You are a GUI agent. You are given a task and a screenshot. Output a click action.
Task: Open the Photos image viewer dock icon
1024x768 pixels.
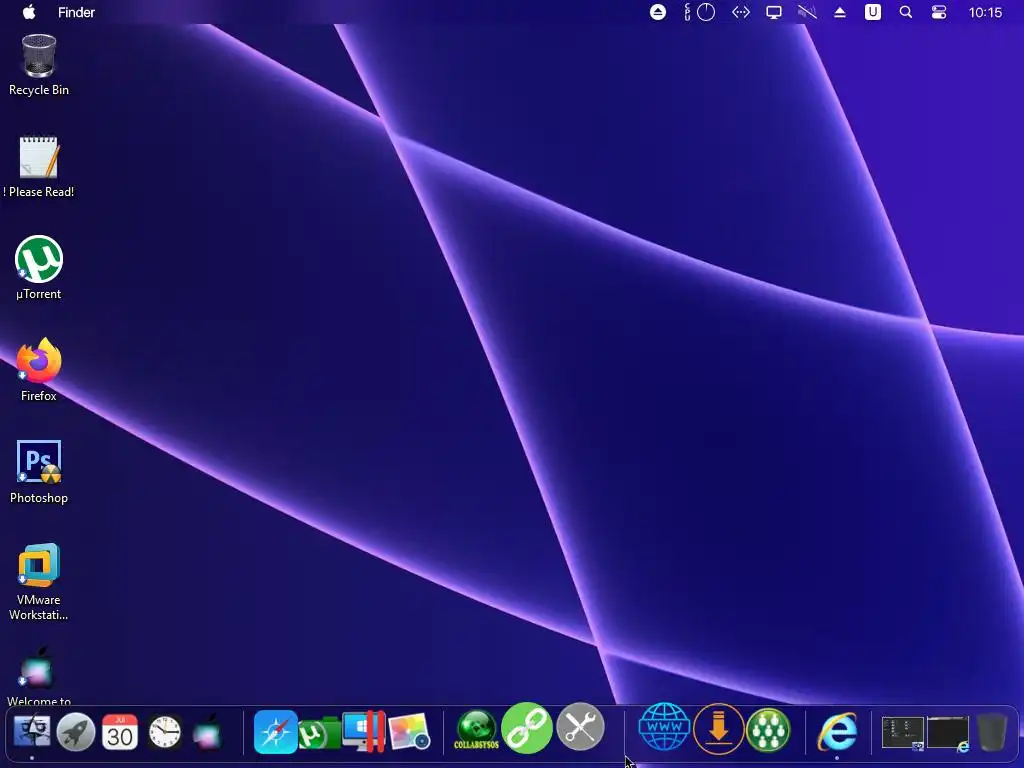409,731
